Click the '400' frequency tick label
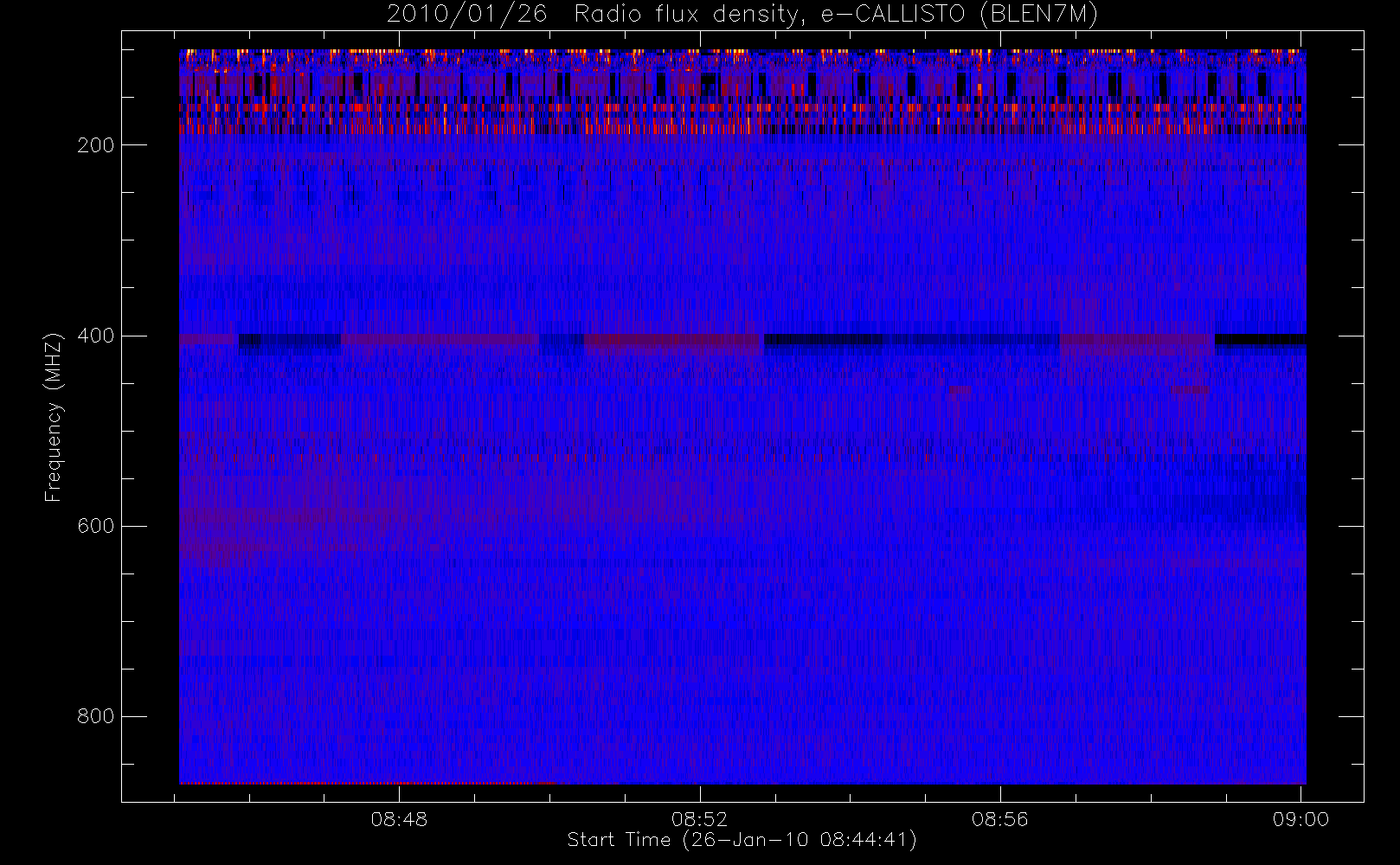Screen dimensions: 1400x865 point(95,336)
